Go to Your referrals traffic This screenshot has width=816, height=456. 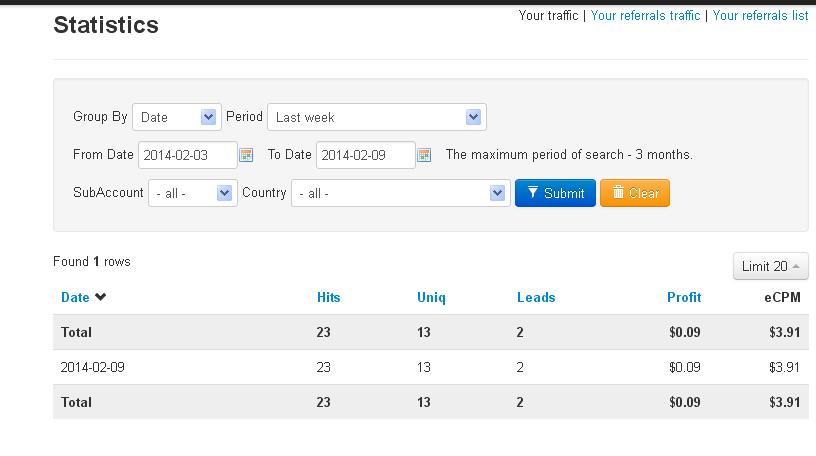(x=645, y=16)
